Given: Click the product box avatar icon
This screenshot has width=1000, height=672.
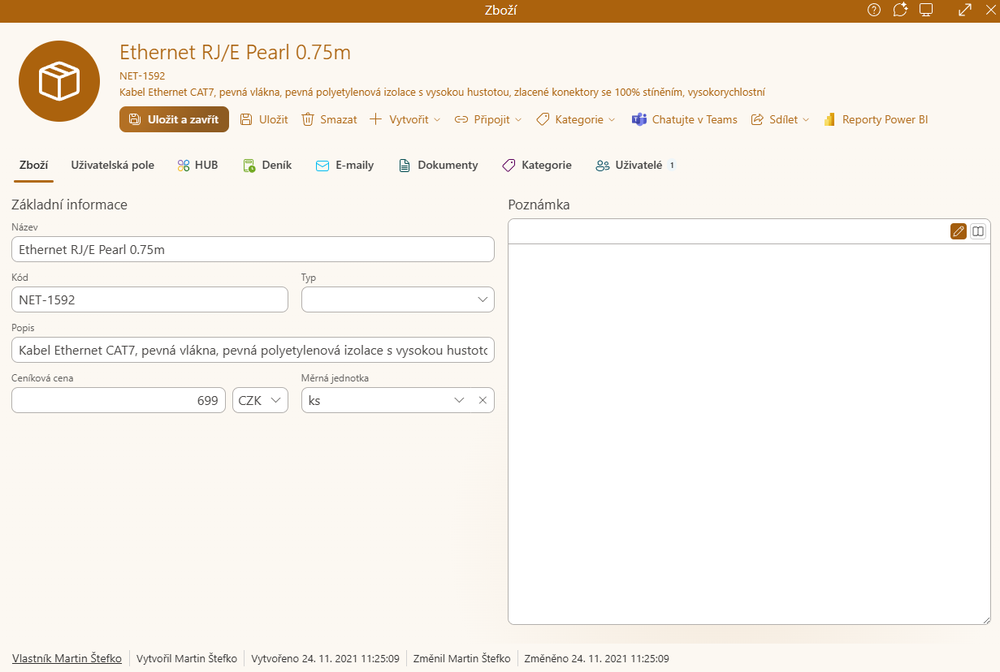Looking at the screenshot, I should pos(59,81).
